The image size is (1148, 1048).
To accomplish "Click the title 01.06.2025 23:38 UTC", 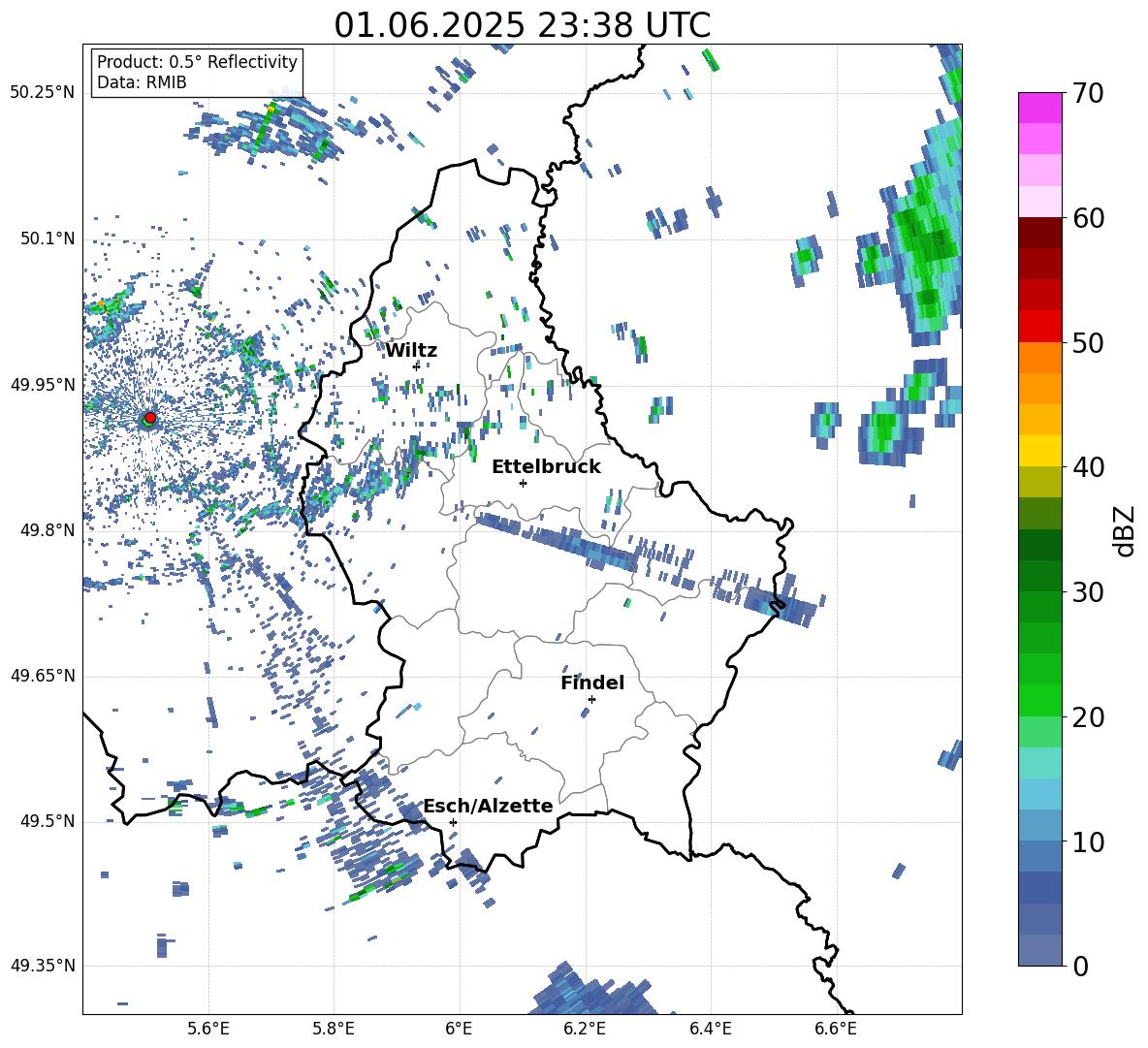I will coord(522,25).
